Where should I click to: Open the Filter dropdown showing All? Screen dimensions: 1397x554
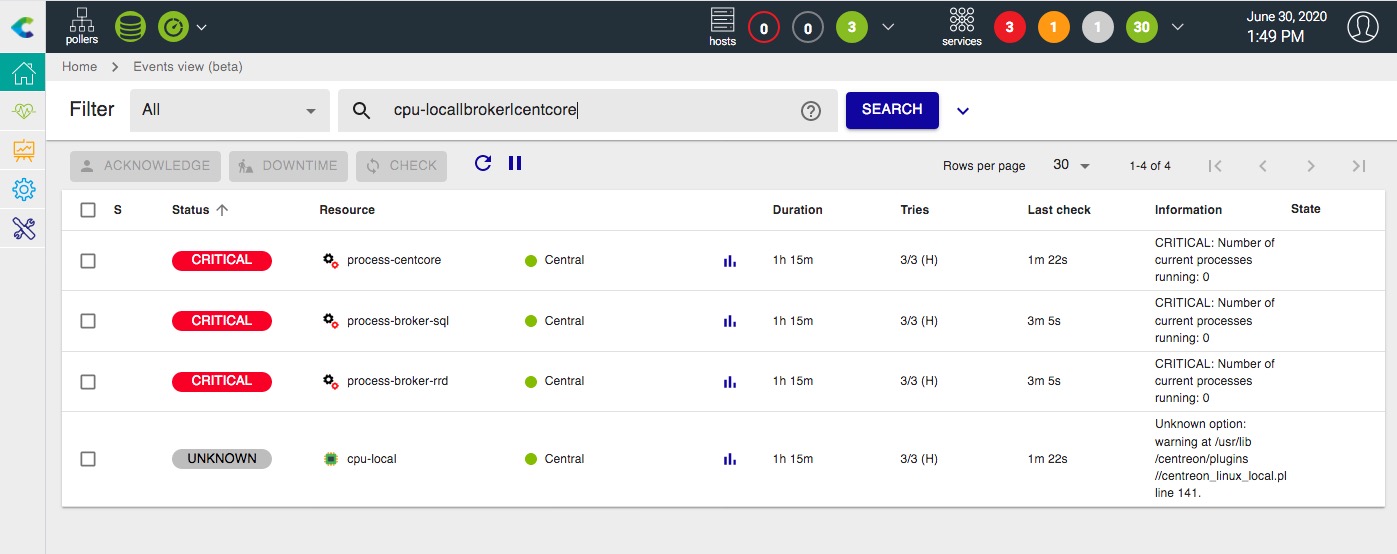(x=230, y=110)
